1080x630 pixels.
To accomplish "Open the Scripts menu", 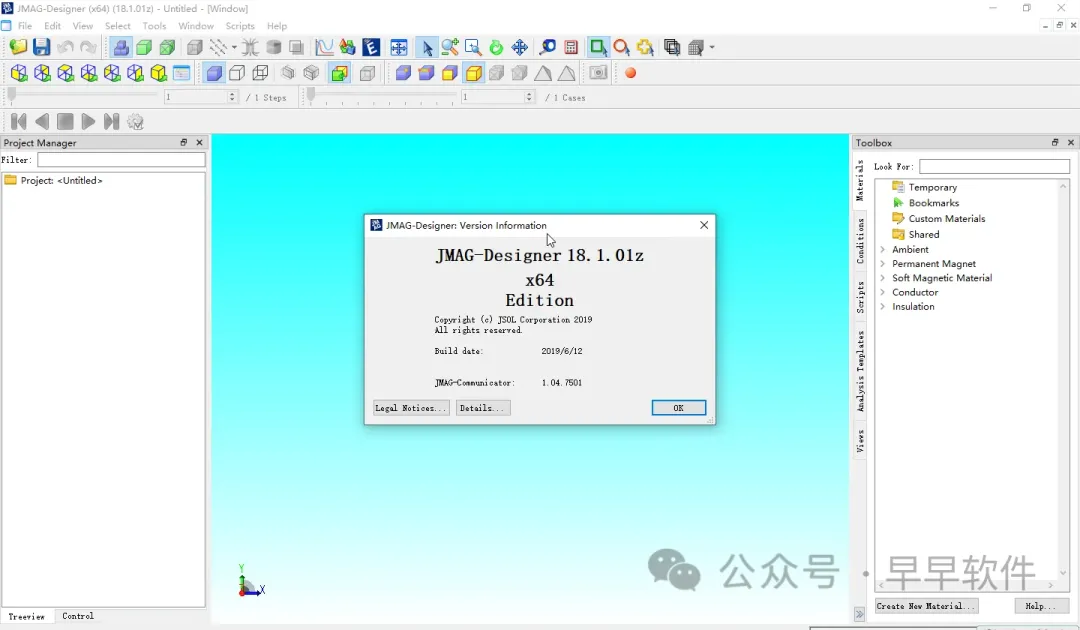I will pos(240,25).
